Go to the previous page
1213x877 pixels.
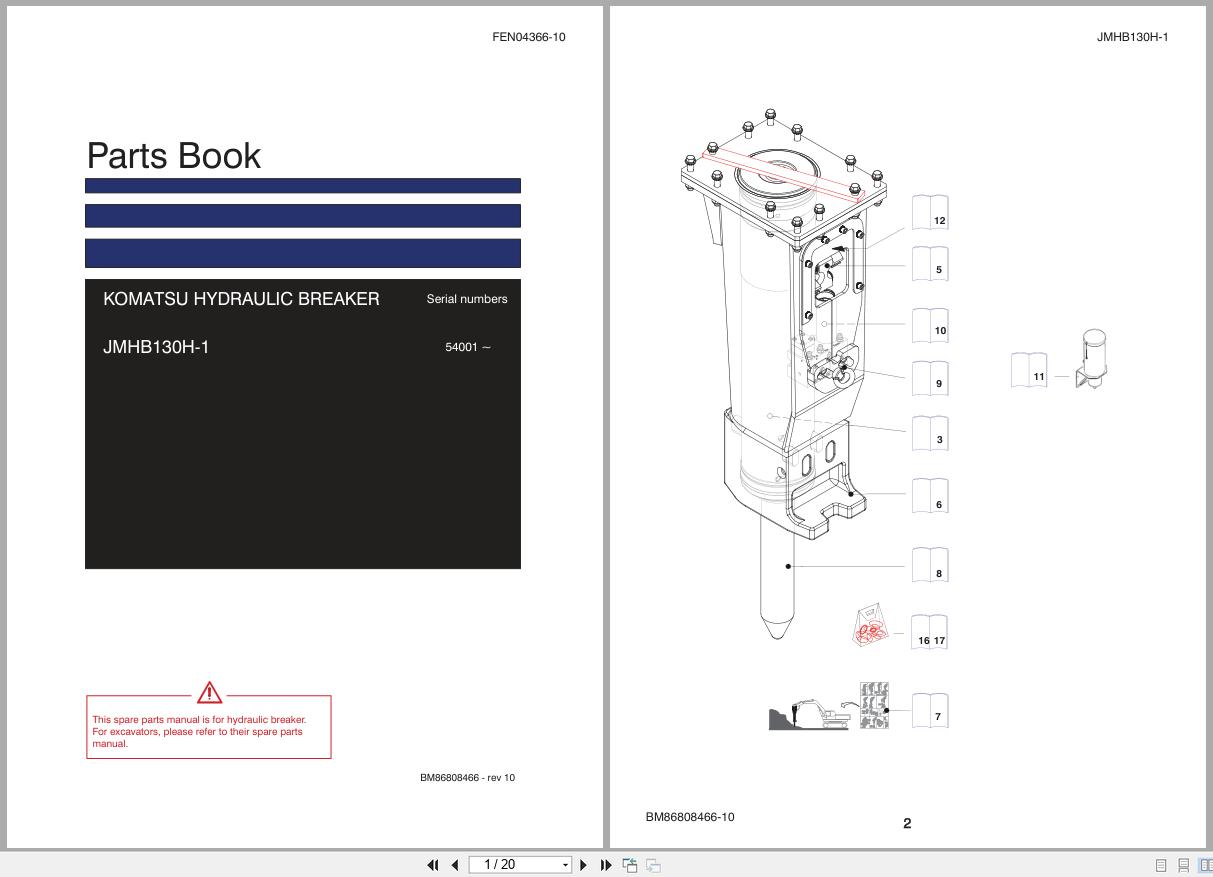(455, 865)
